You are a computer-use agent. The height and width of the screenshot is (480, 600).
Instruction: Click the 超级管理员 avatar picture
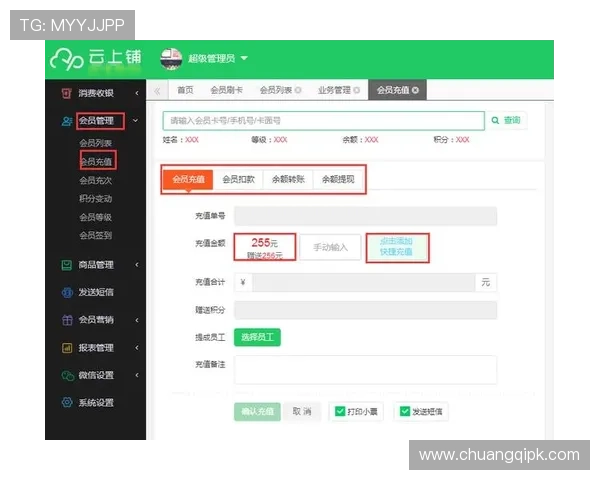pos(171,59)
